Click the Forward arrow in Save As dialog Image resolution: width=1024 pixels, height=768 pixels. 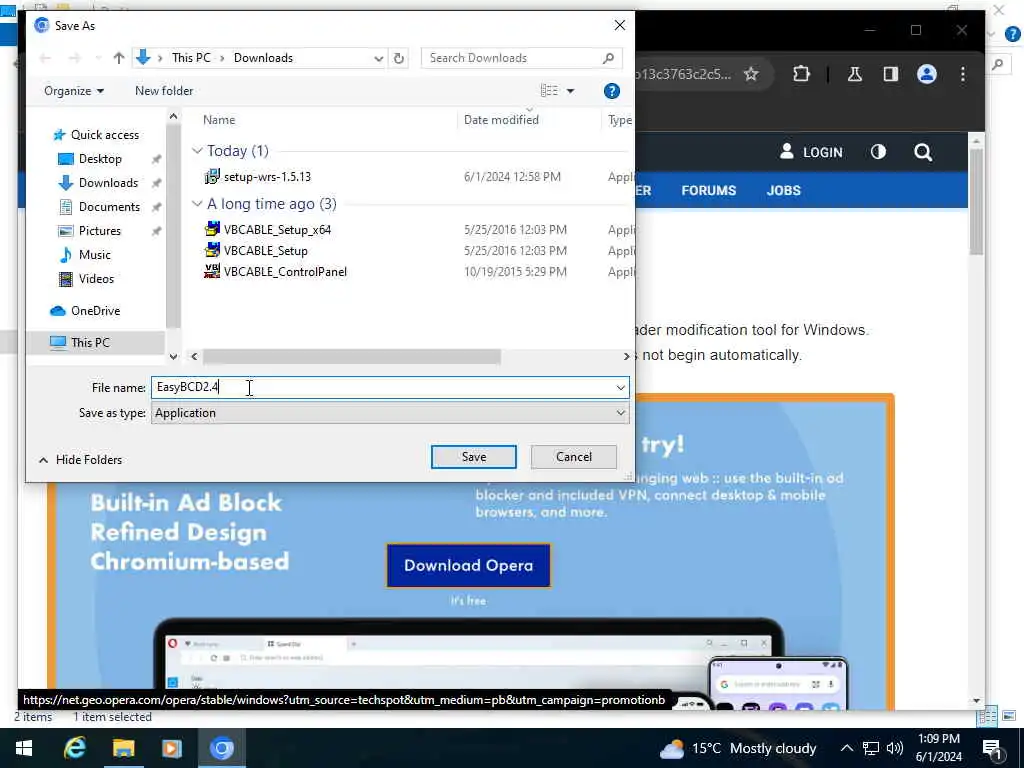[x=74, y=58]
